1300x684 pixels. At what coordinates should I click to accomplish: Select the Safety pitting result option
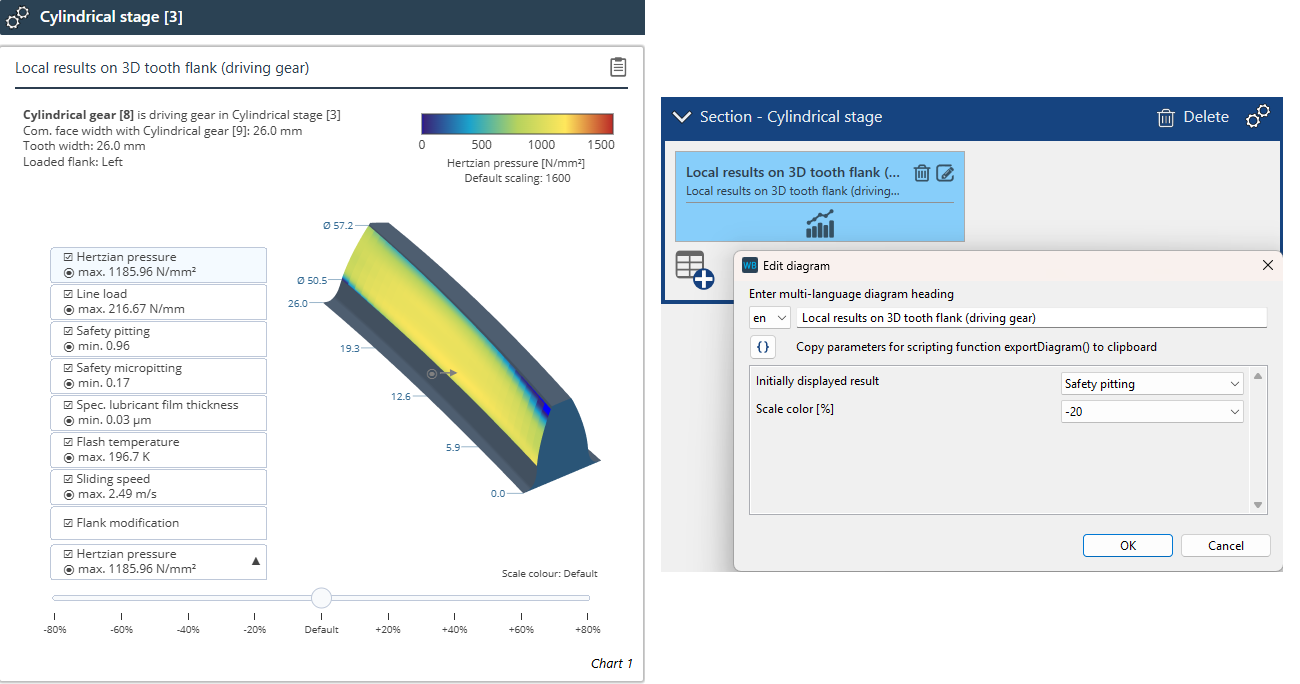[x=158, y=339]
